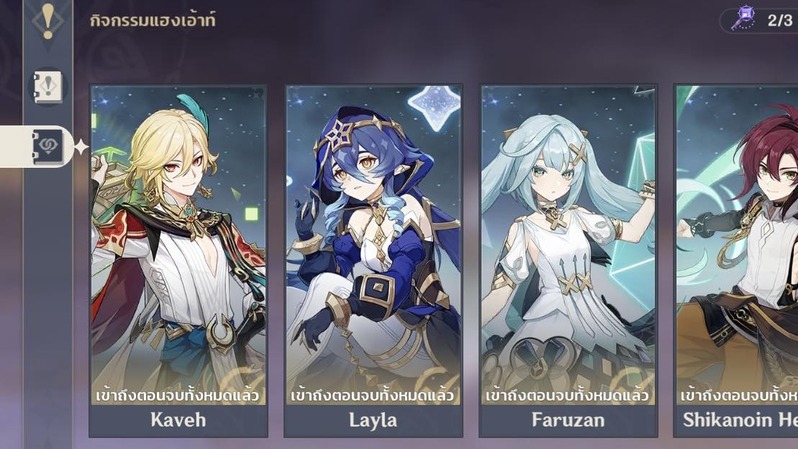Select the hangout events book tab
Viewport: 798px width, 449px height.
(x=48, y=146)
